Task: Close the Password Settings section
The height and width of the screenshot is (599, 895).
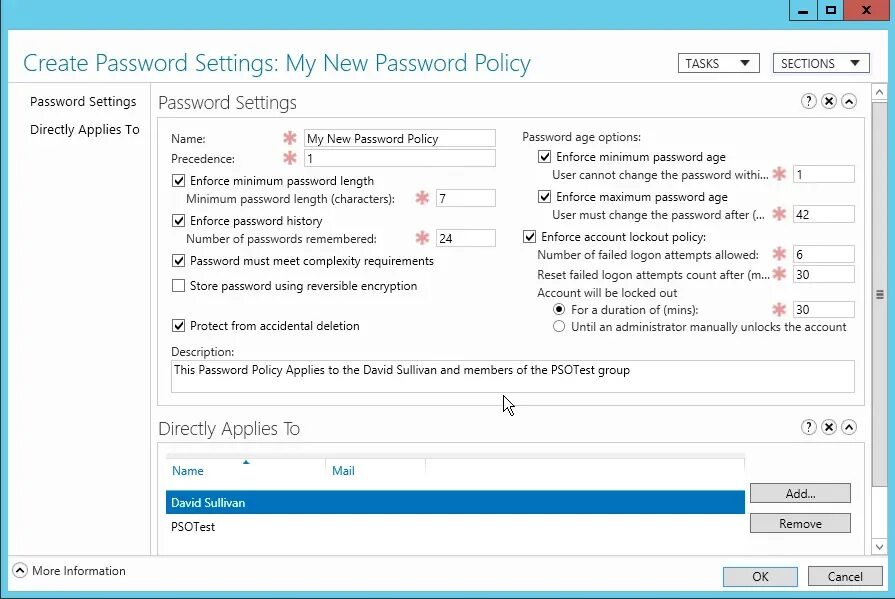Action: point(829,101)
